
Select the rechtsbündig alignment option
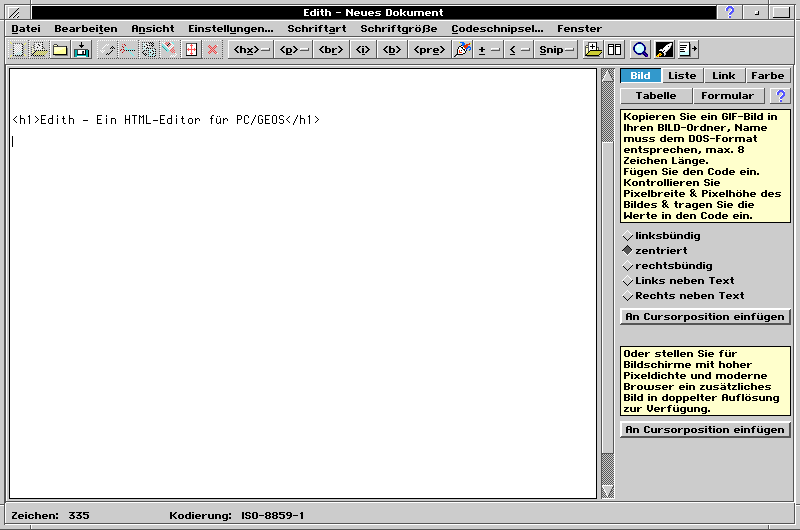628,266
